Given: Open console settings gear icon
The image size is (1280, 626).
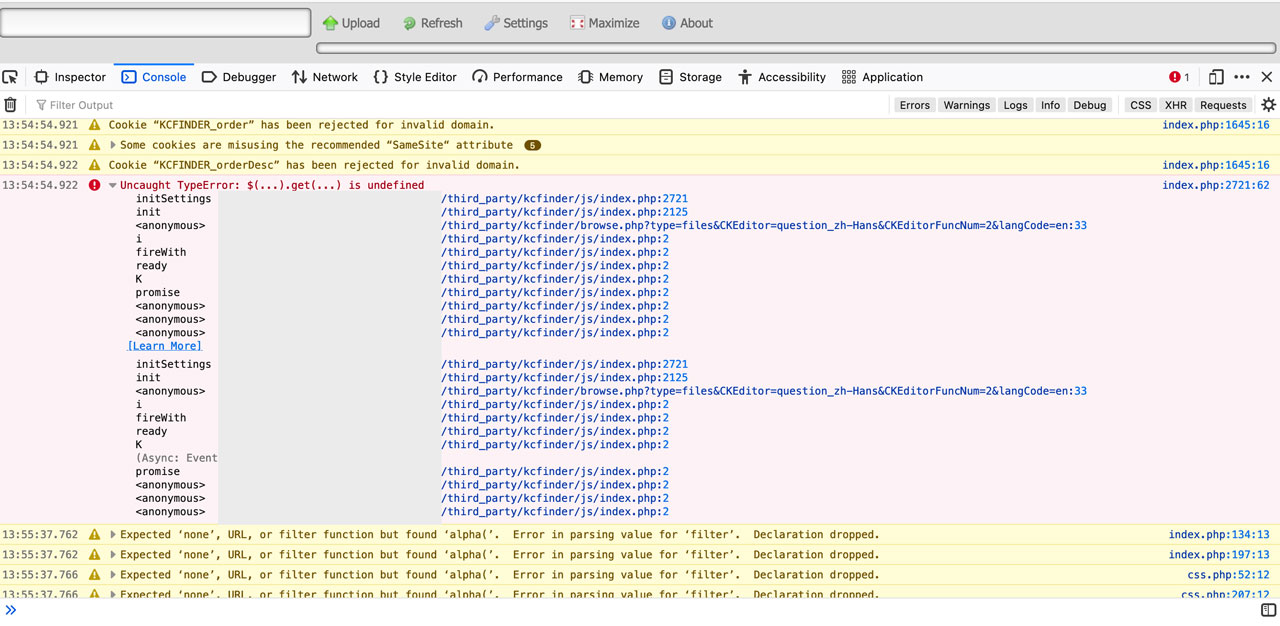Looking at the screenshot, I should point(1268,105).
